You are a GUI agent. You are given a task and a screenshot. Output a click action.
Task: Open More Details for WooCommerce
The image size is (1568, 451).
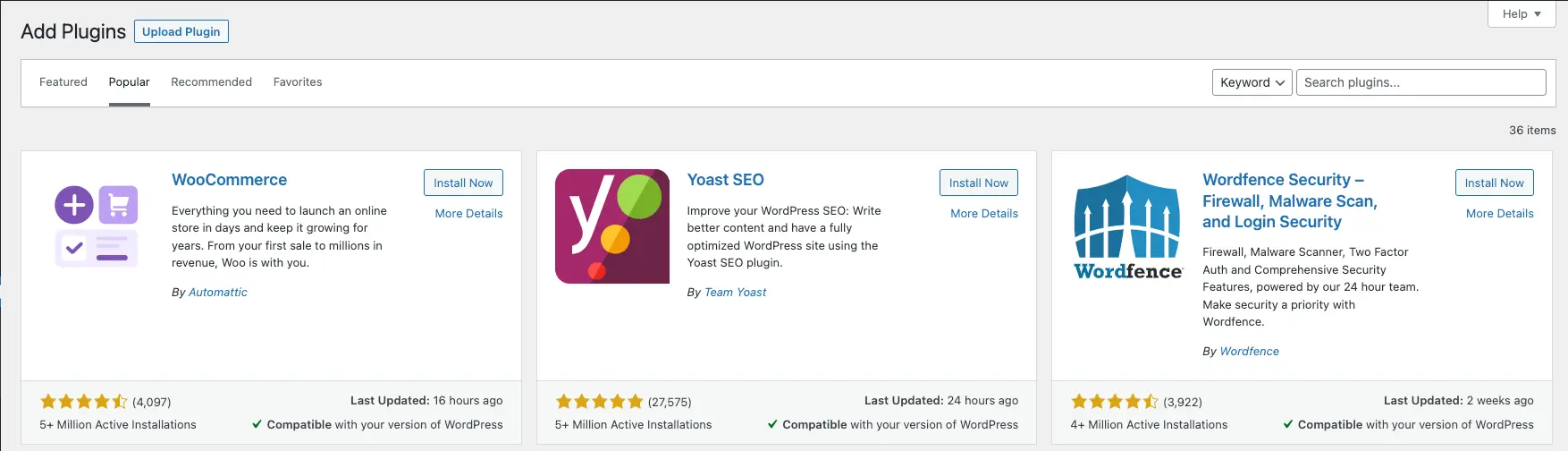(x=469, y=213)
